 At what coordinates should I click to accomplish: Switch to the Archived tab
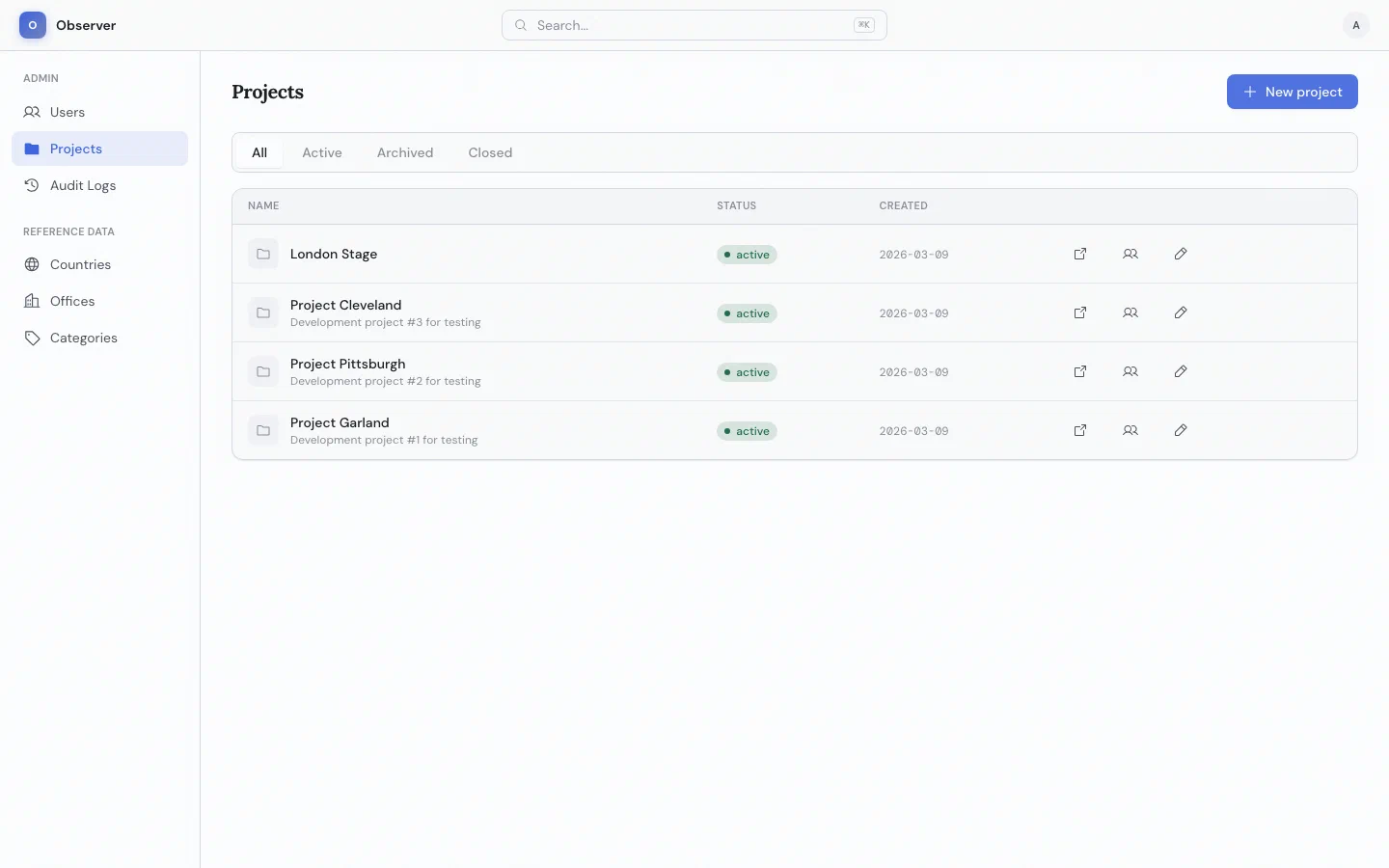405,152
